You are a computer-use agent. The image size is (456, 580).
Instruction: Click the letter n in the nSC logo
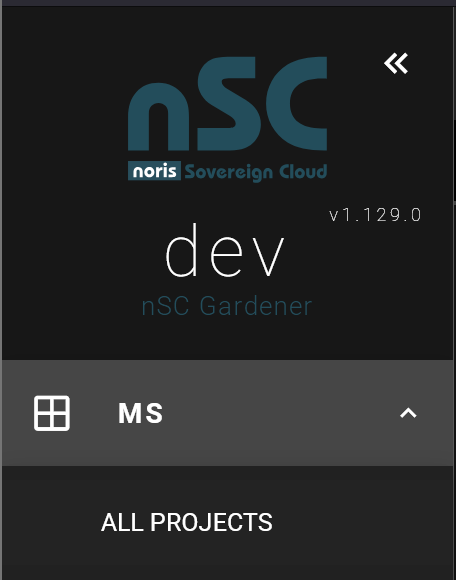[158, 117]
